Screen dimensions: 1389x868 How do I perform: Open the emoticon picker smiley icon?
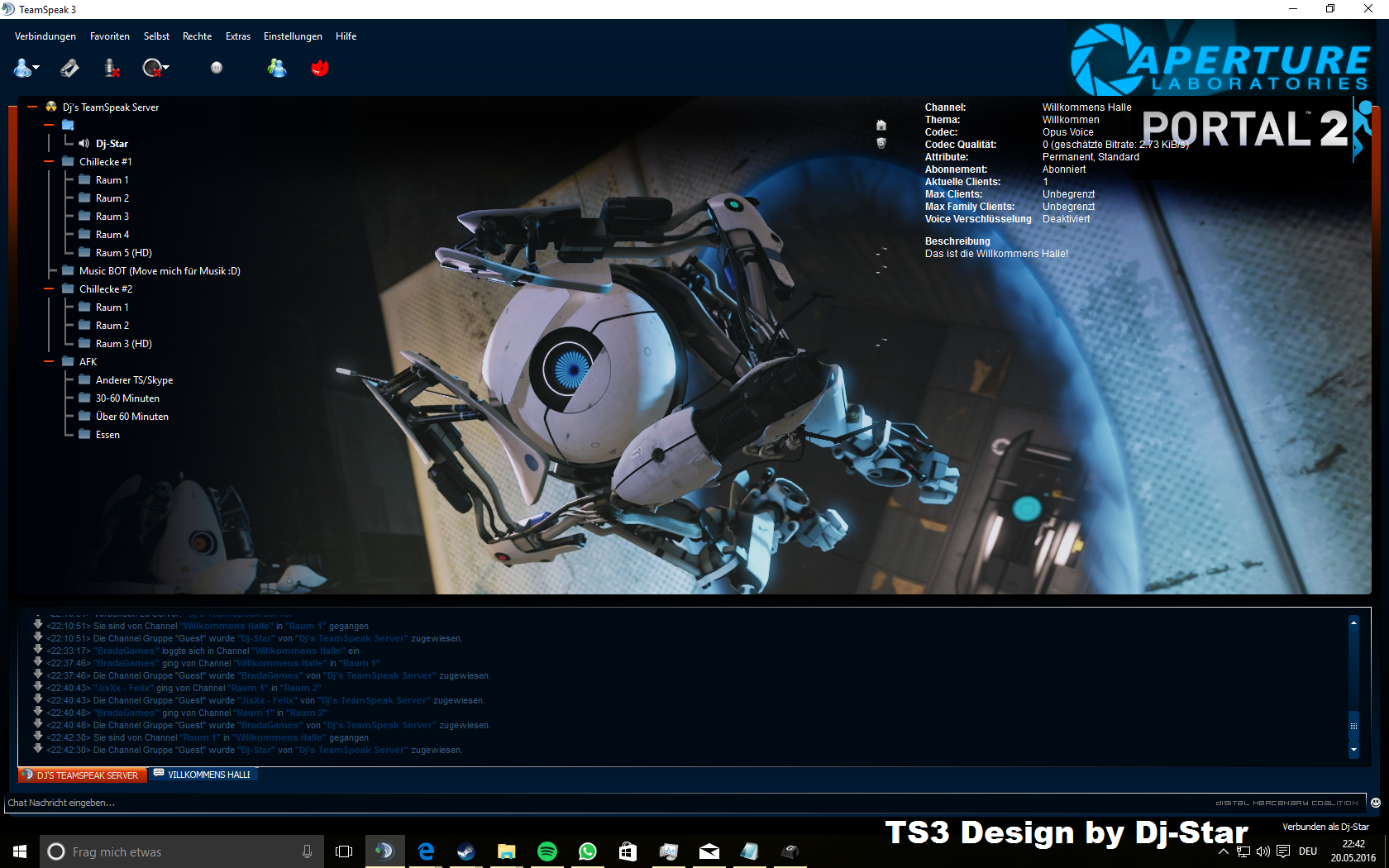point(1376,803)
